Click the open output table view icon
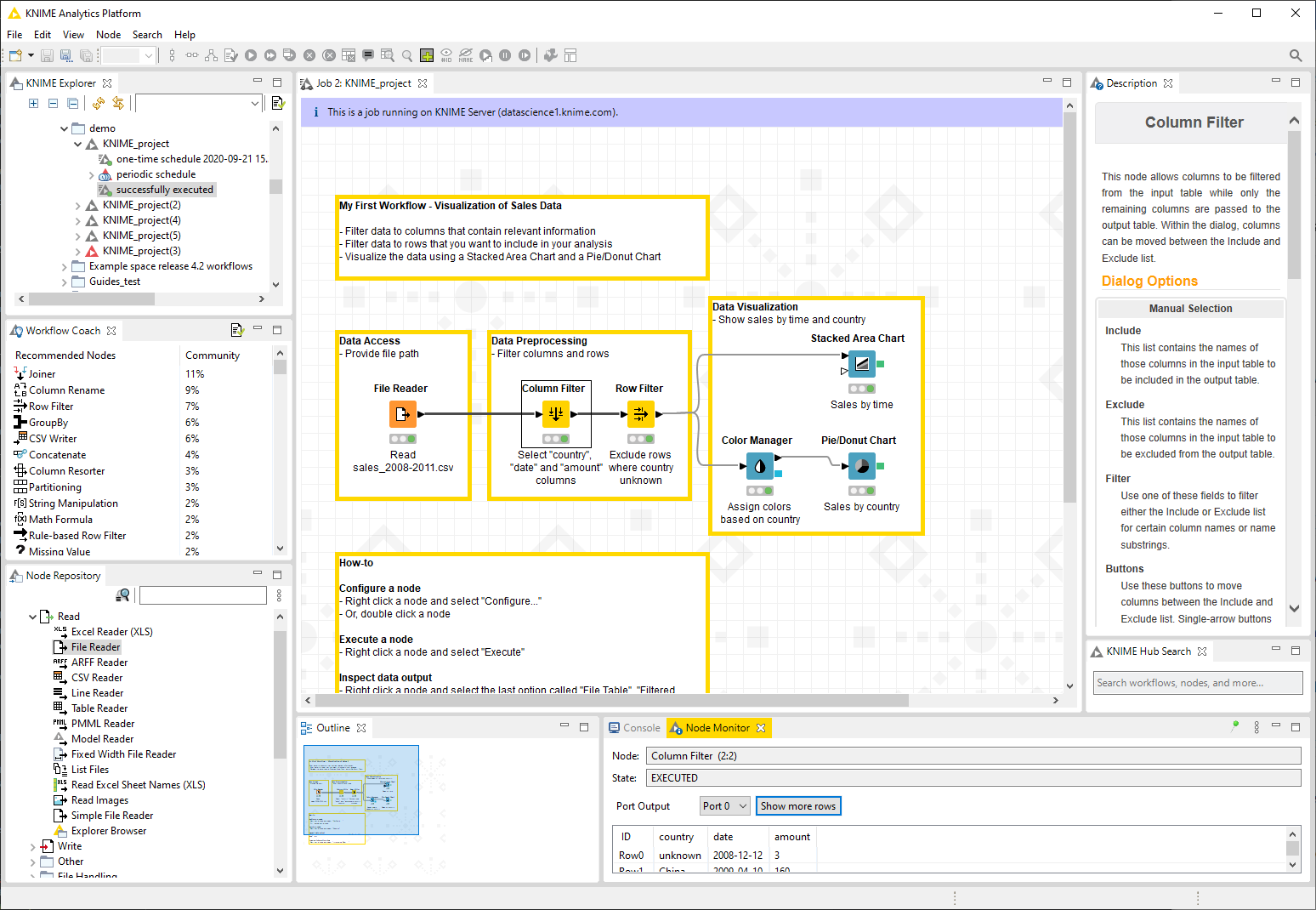This screenshot has height=910, width=1316. point(388,55)
